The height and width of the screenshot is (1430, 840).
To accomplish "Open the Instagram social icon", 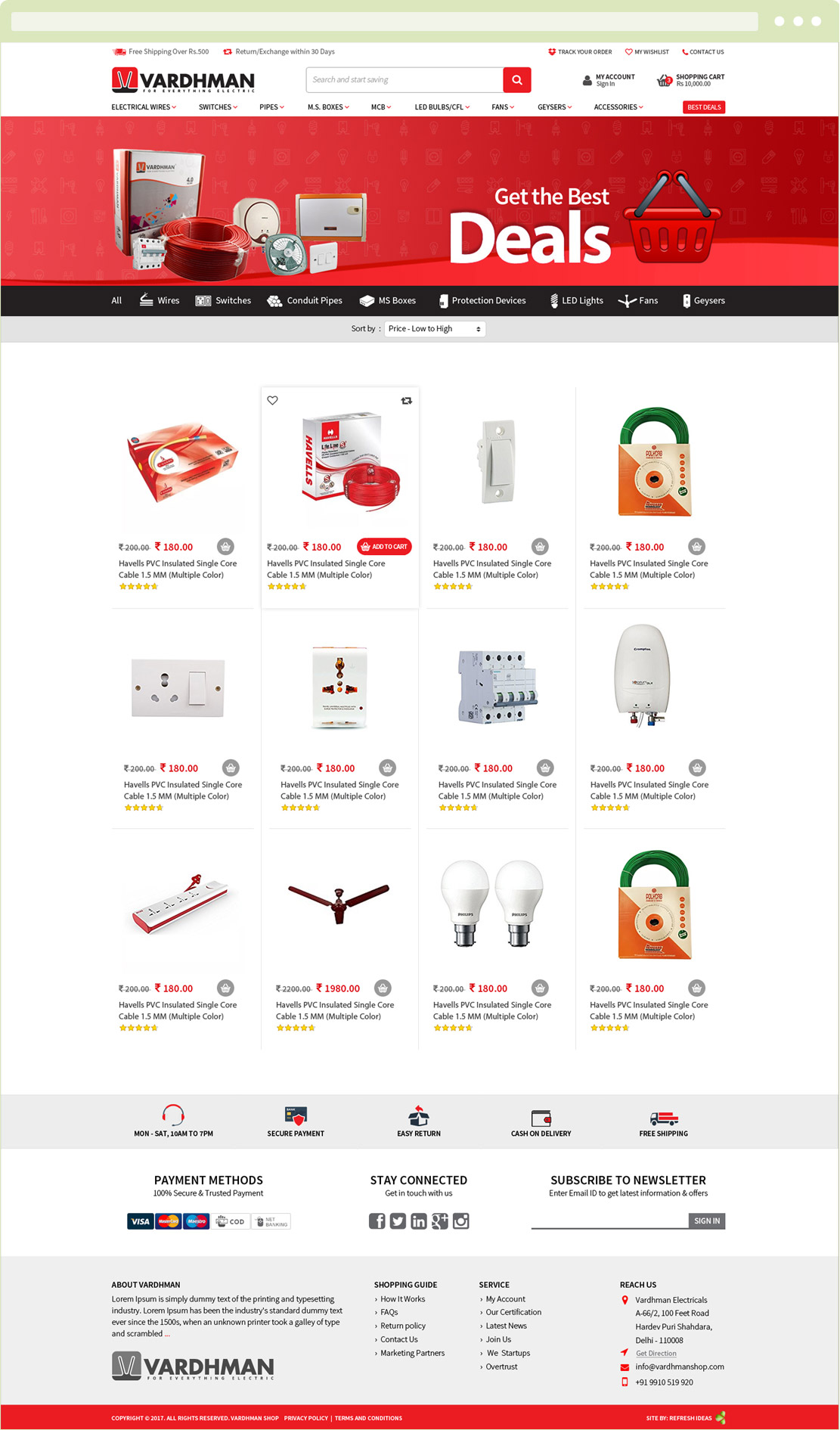I will 461,1221.
